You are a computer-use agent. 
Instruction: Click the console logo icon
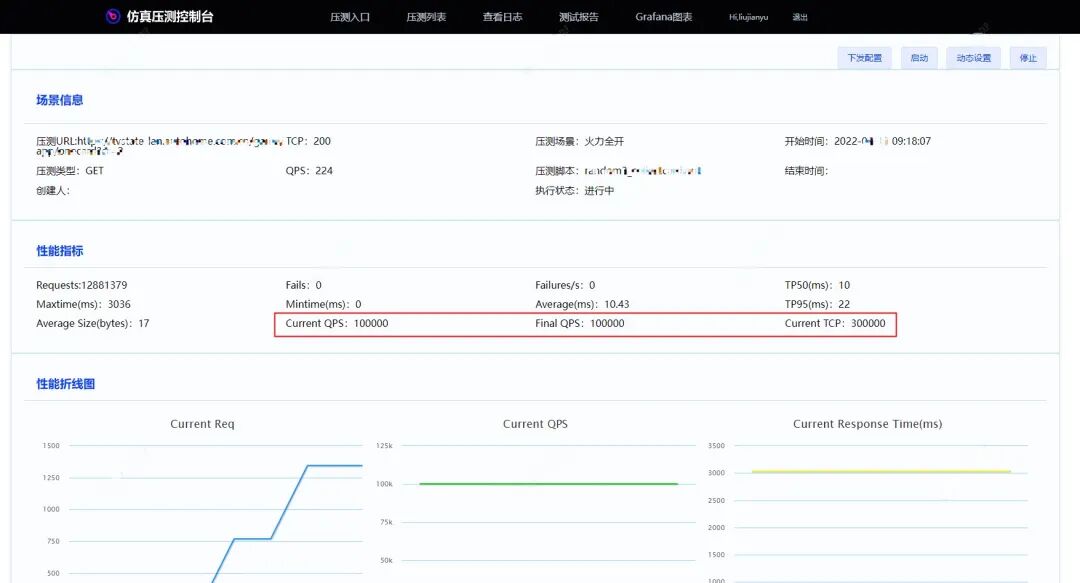pos(113,17)
